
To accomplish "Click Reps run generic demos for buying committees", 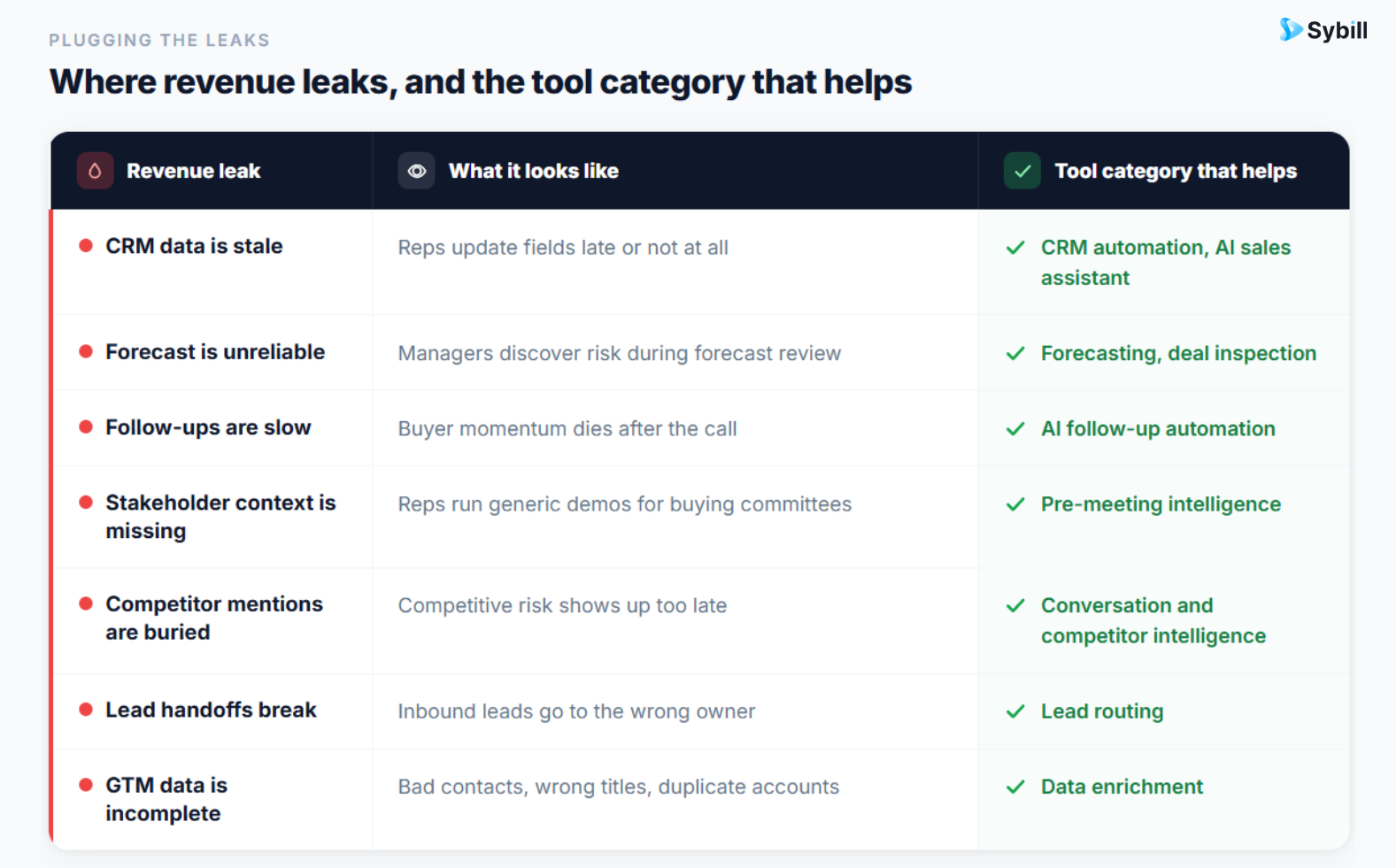I will (x=625, y=504).
